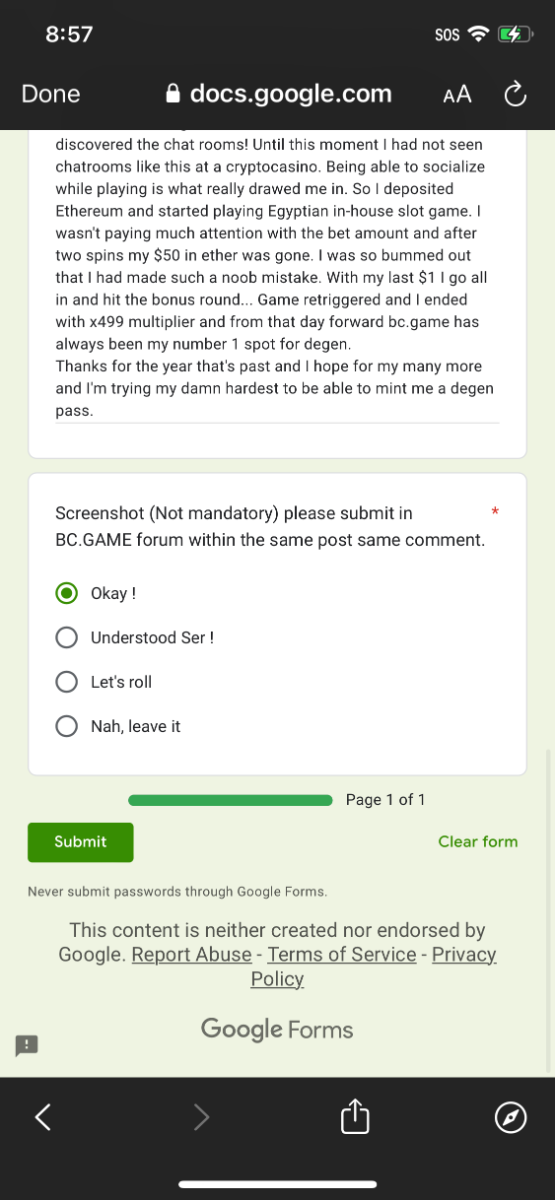Tap the lock icon beside docs.google.com
Viewport: 555px width, 1200px height.
[173, 94]
